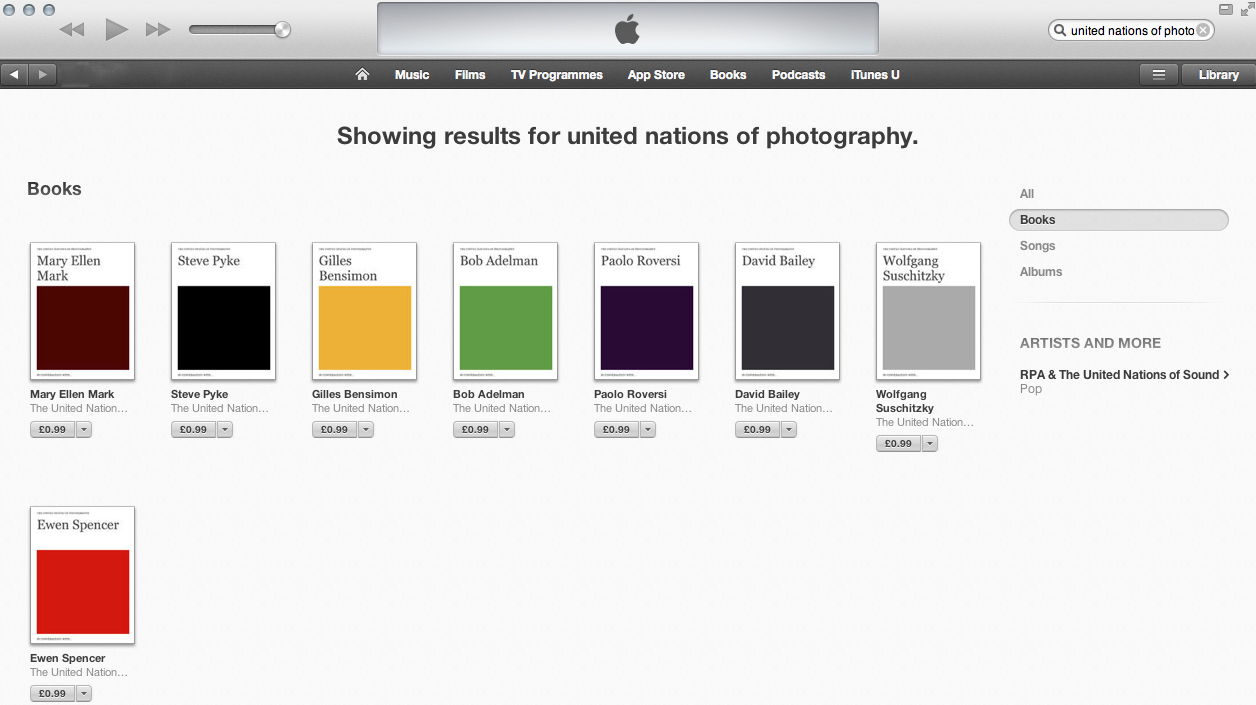1256x705 pixels.
Task: Open the price dropdown for Steve Pyke's book
Action: click(226, 429)
